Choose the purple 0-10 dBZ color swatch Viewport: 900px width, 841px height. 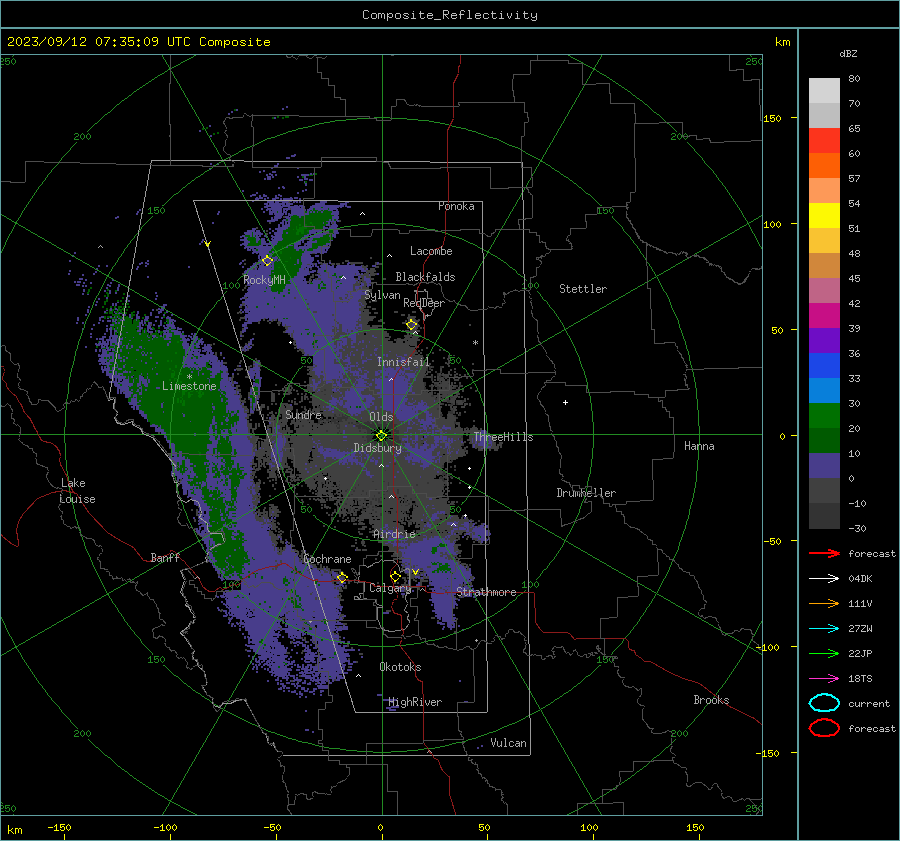[x=824, y=465]
